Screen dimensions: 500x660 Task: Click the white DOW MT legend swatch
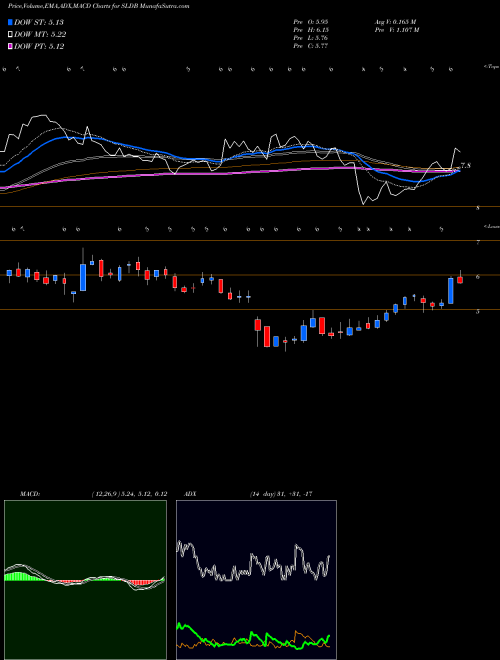pyautogui.click(x=11, y=35)
